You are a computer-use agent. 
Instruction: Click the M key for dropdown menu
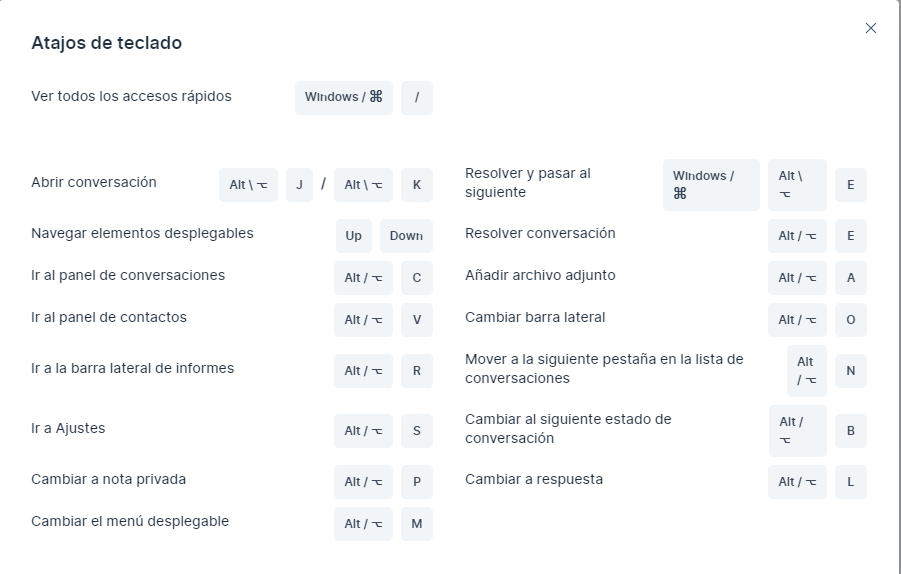417,524
